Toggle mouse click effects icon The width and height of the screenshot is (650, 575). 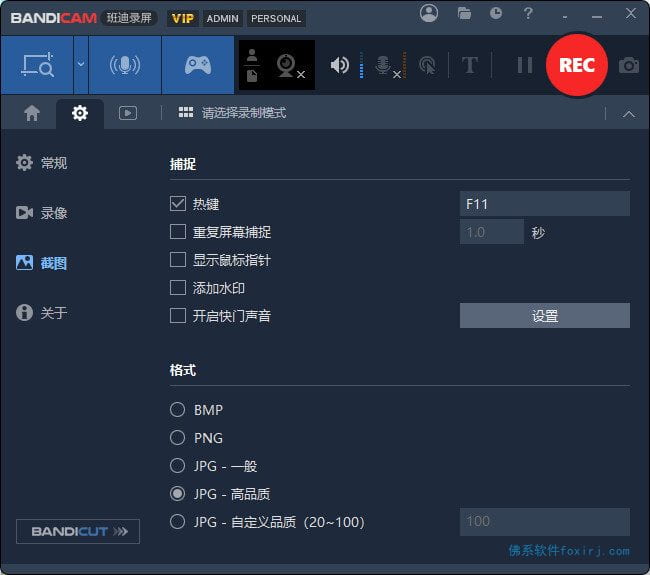click(427, 66)
